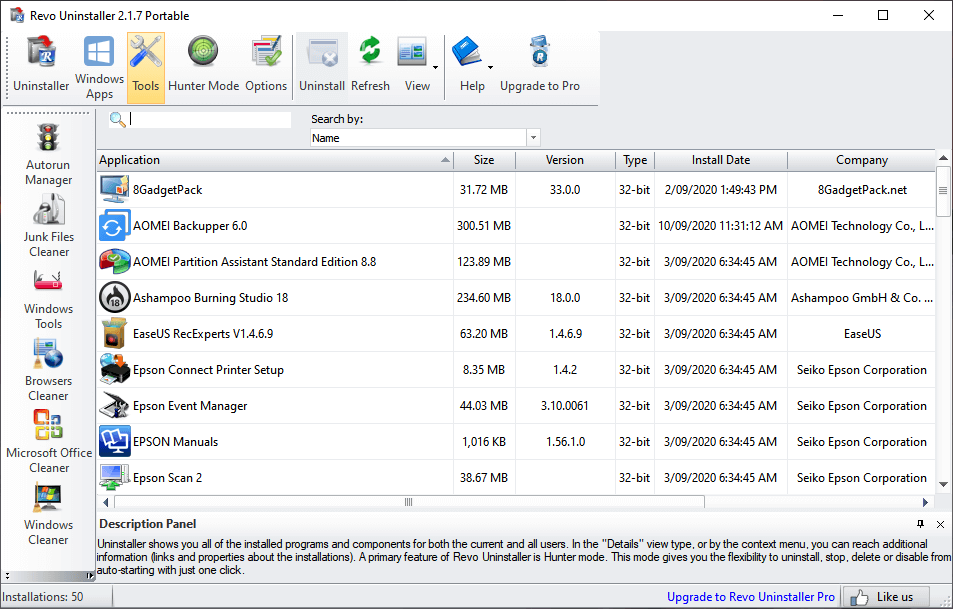953x609 pixels.
Task: Select AOMEI Partition Assistant Standard Edition 8.8
Action: (255, 261)
